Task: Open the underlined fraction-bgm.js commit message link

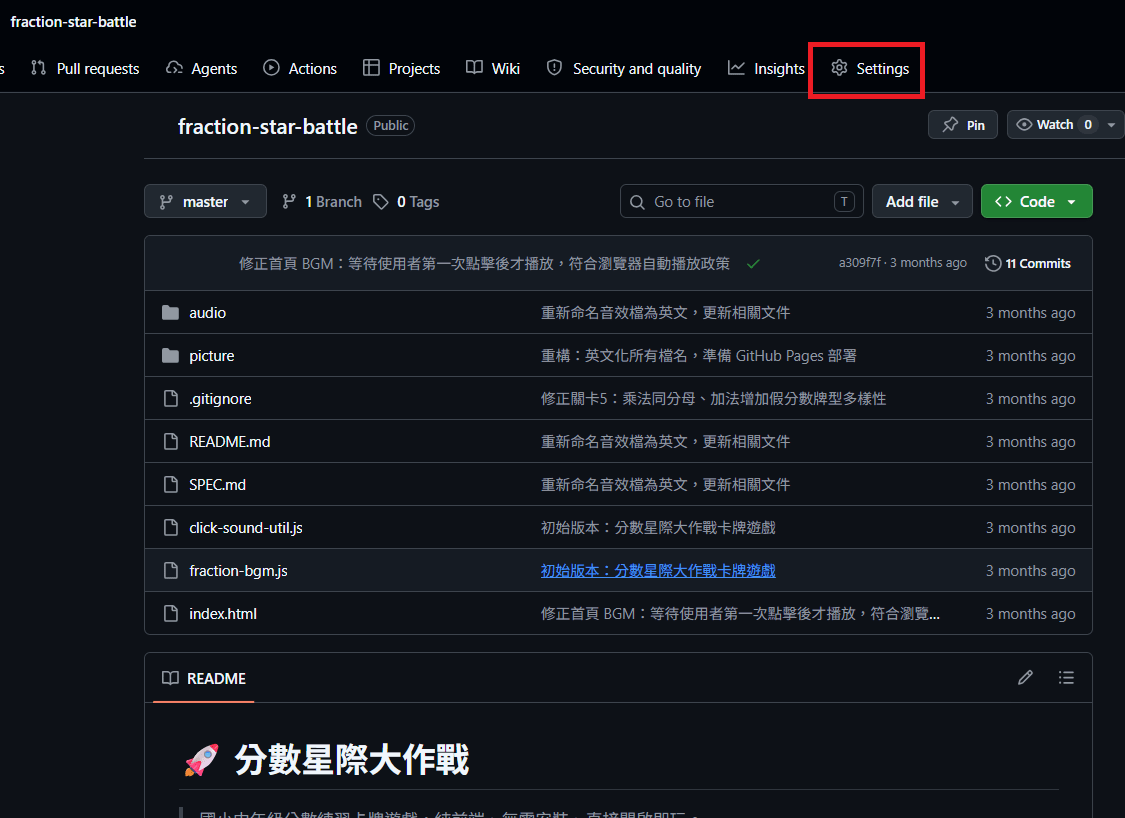Action: click(x=658, y=571)
